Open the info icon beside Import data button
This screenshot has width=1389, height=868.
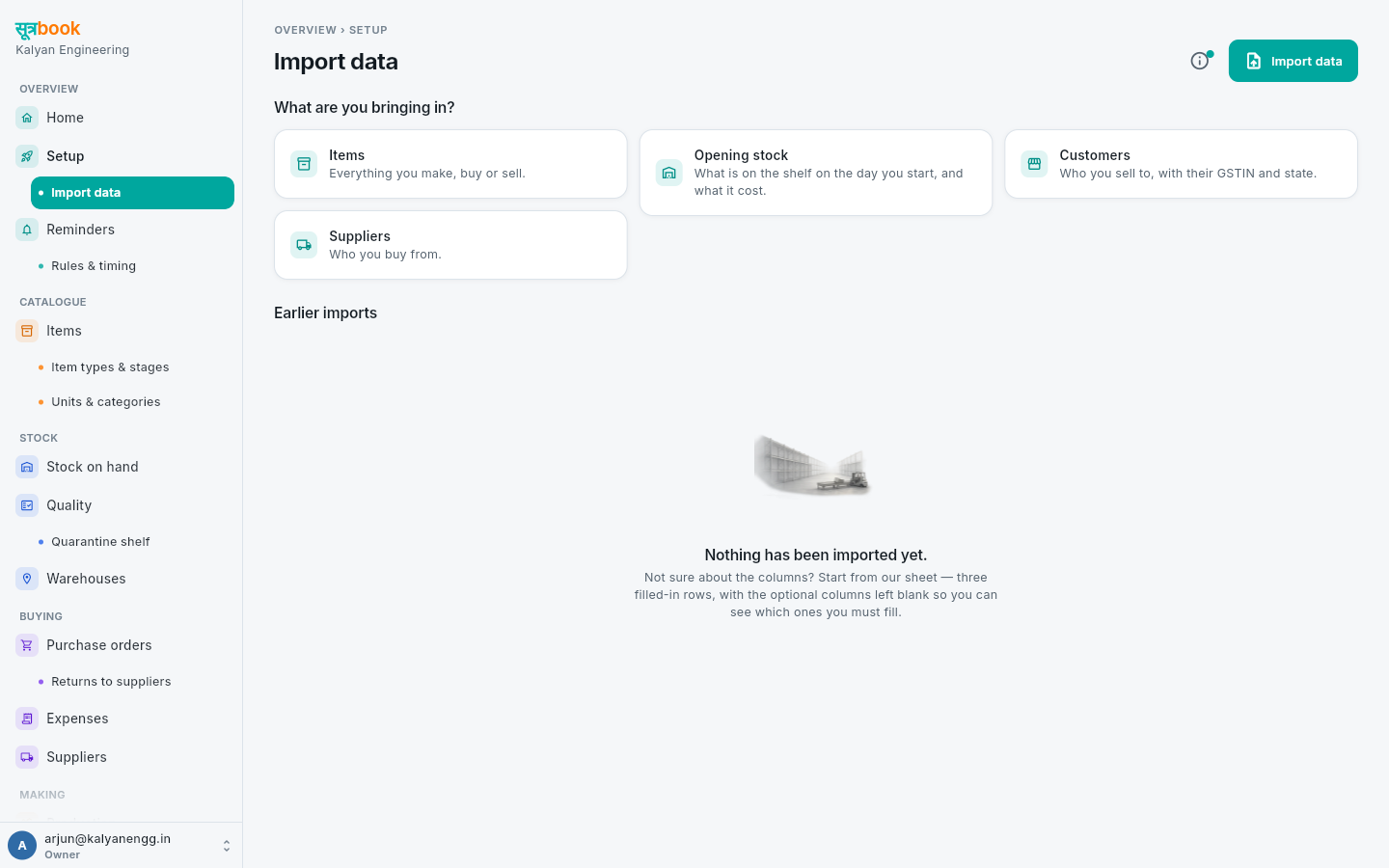coord(1200,61)
